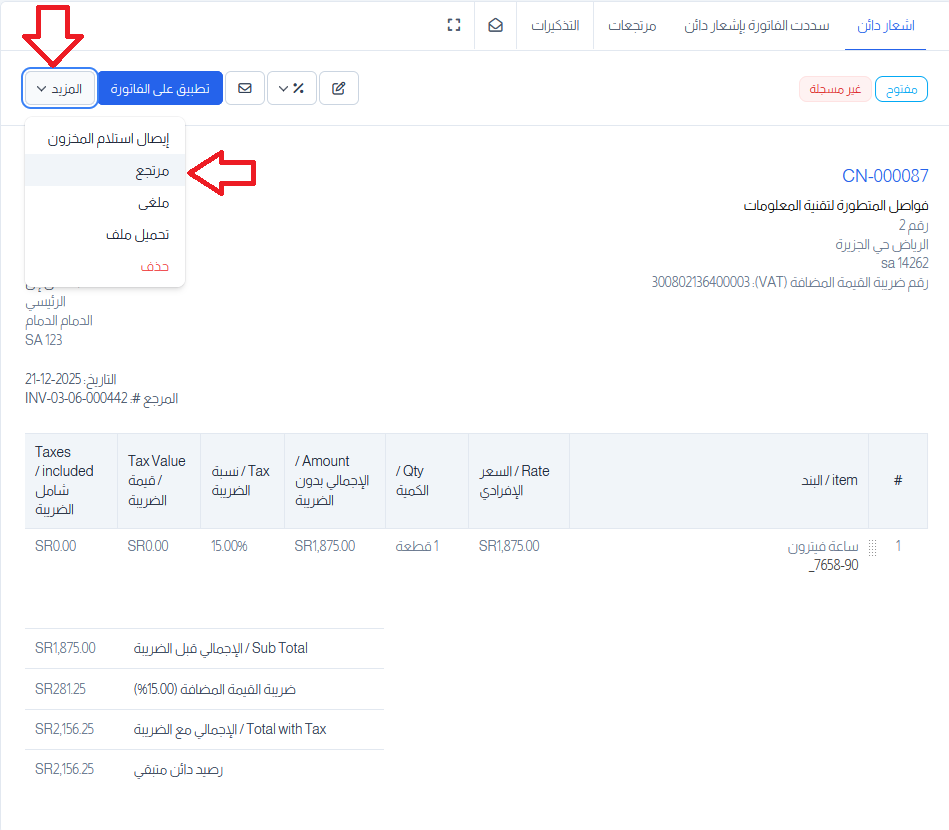Open the سددت الفاتورة بإشعار دائن tab

(x=756, y=25)
